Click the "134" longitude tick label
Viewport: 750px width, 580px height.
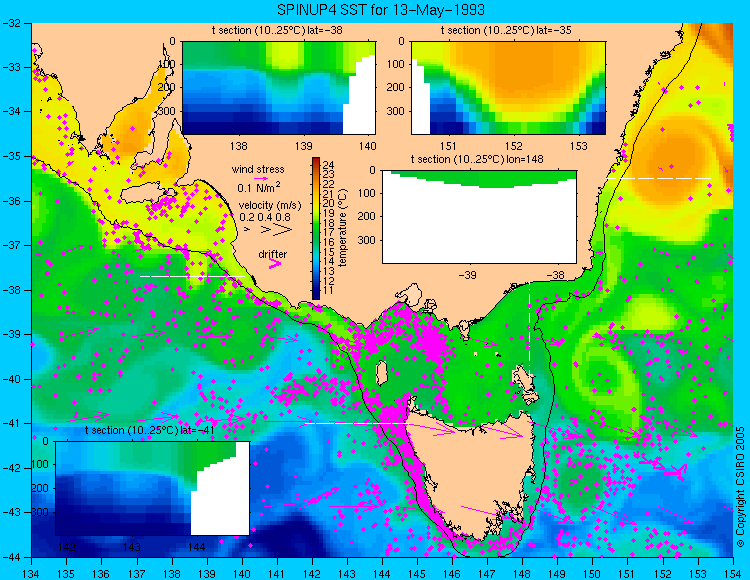click(x=32, y=573)
